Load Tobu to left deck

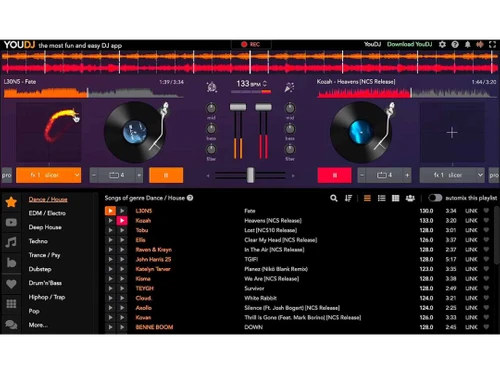(110, 230)
